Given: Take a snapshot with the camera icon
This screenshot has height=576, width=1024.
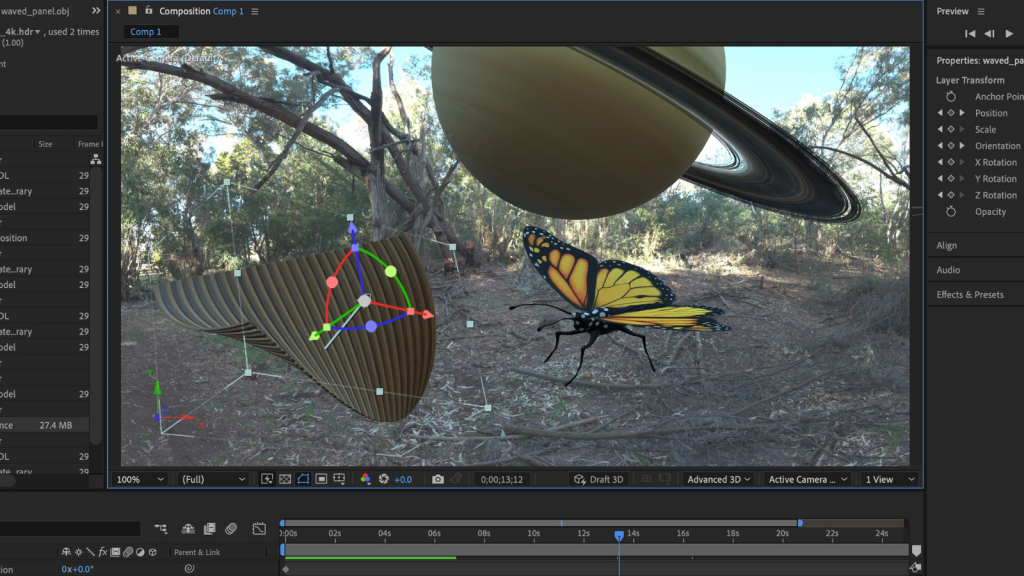Looking at the screenshot, I should [437, 480].
